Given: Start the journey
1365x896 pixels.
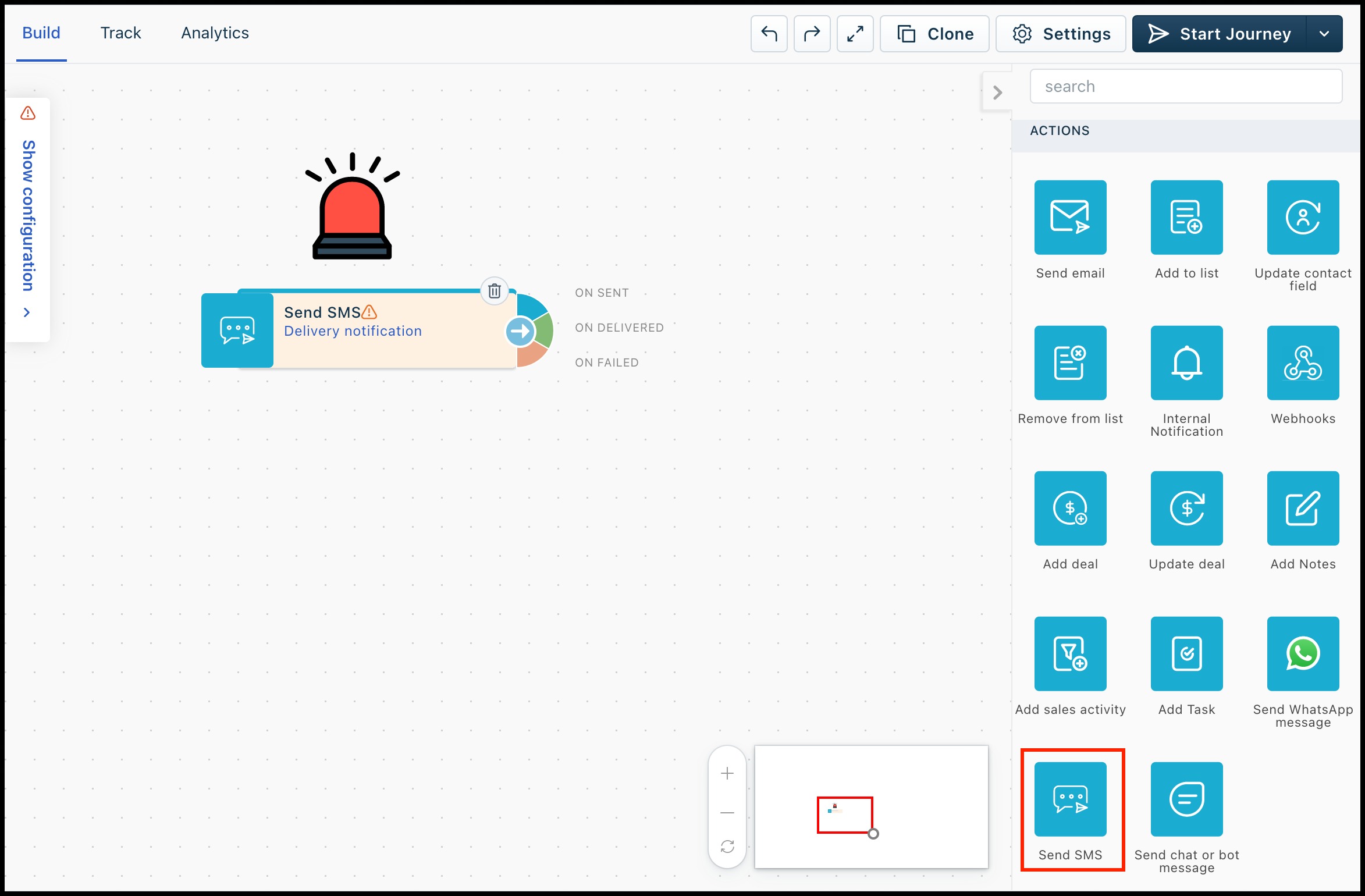Looking at the screenshot, I should click(1219, 34).
